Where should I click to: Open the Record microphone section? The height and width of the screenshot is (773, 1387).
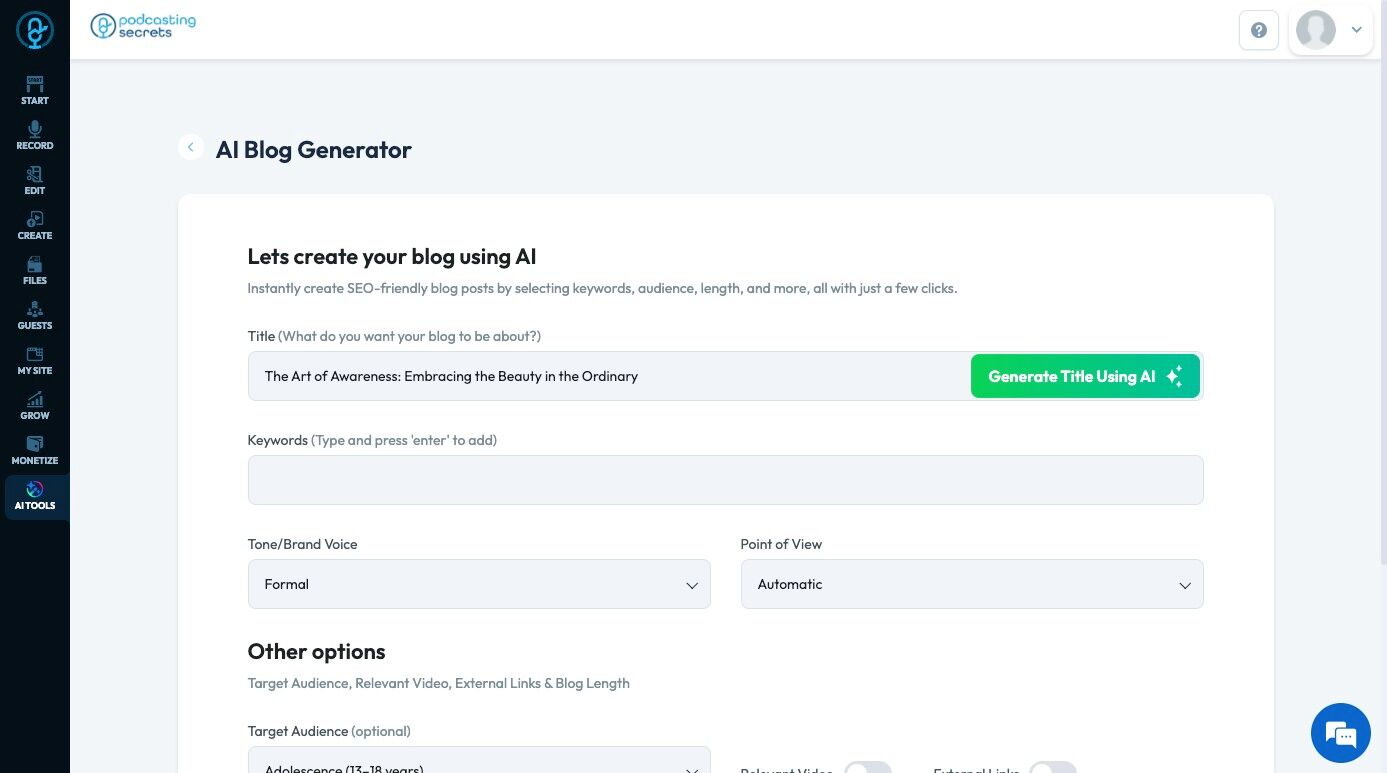point(35,135)
